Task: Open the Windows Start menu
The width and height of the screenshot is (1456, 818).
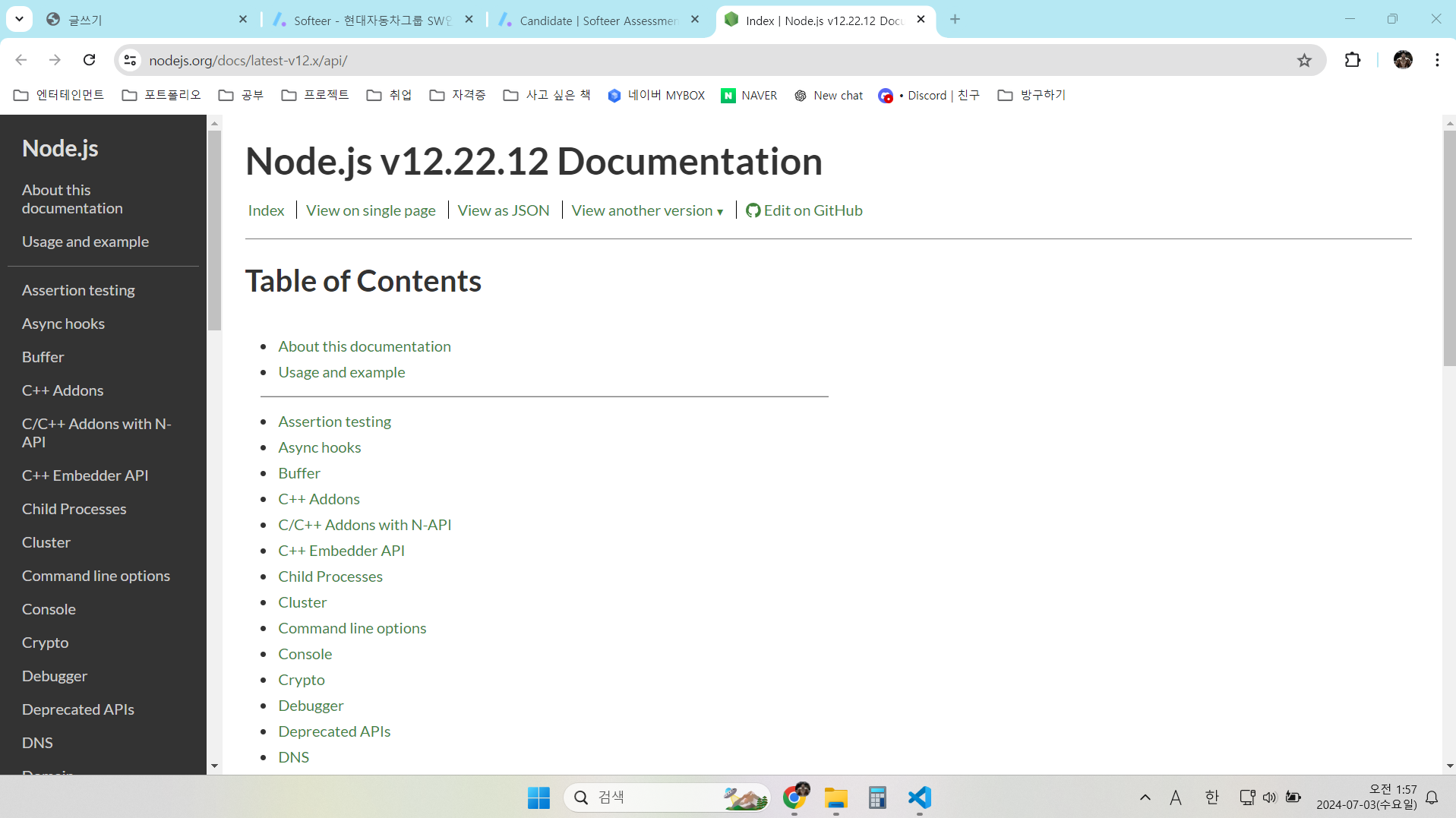Action: point(538,797)
